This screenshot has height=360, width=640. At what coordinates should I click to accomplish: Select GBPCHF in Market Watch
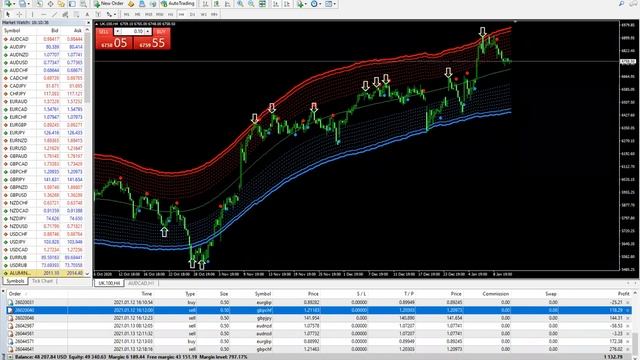pos(43,171)
